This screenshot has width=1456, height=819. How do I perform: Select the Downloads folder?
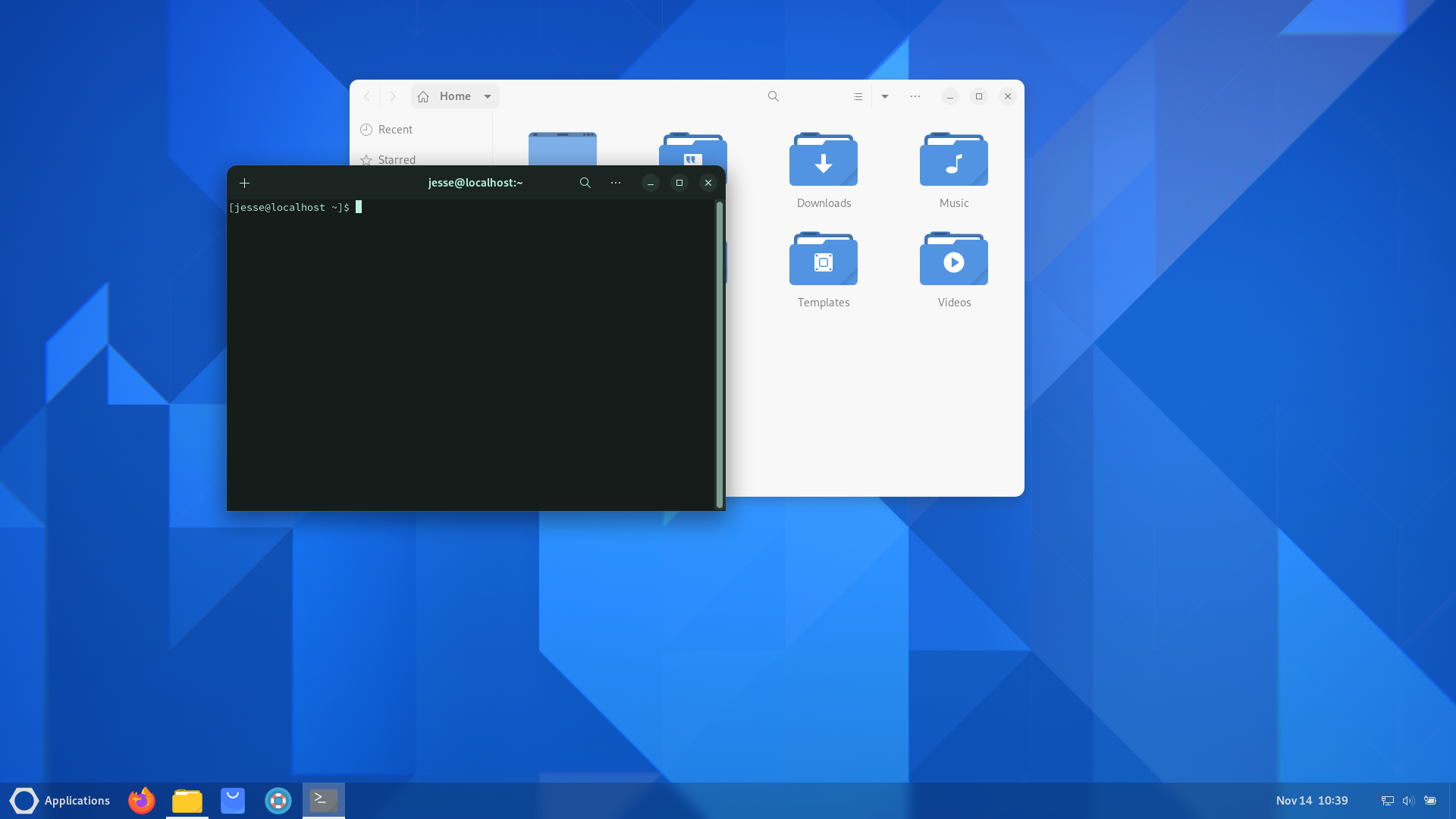(x=824, y=171)
